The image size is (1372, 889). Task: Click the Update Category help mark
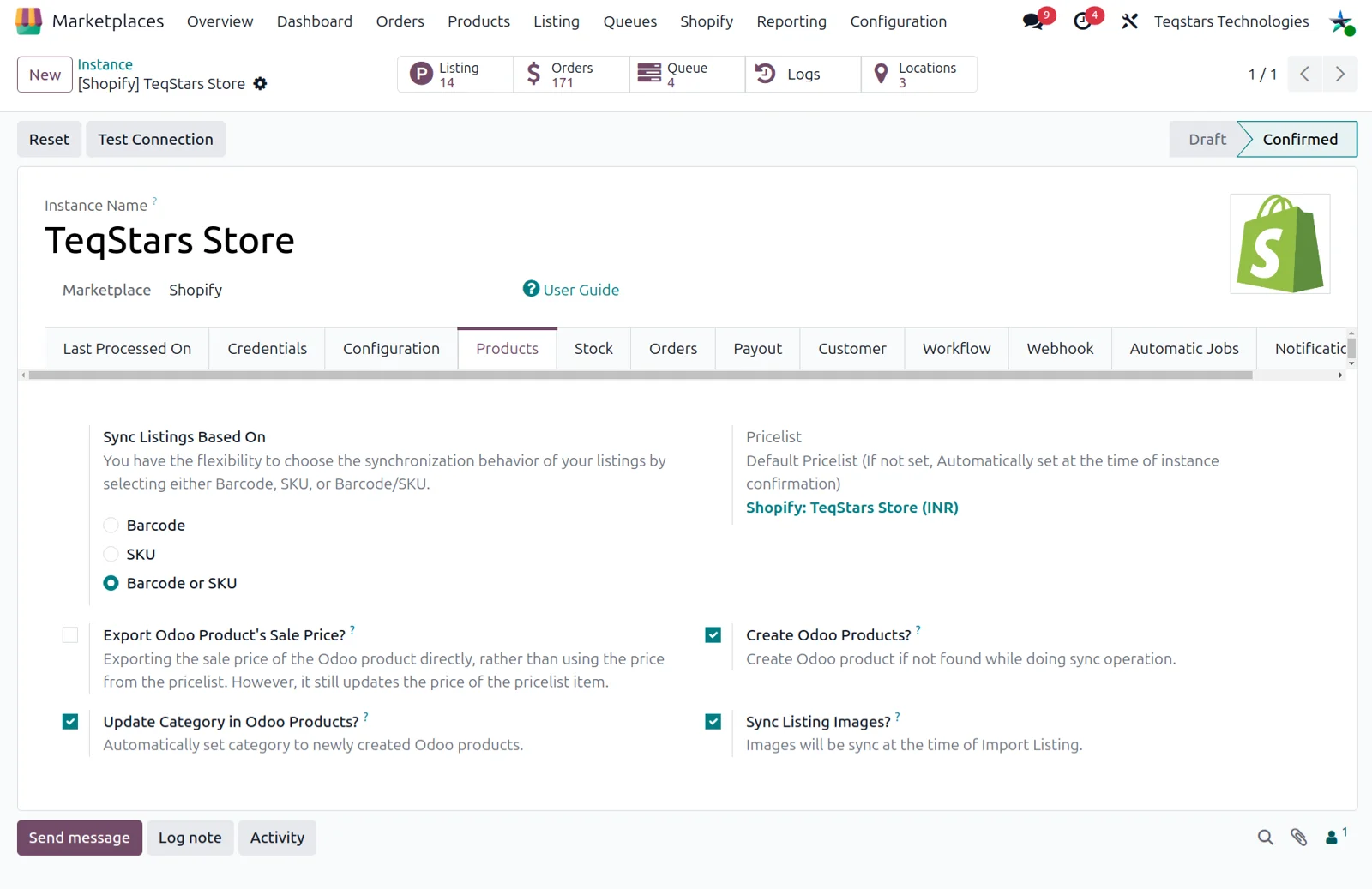click(x=366, y=717)
